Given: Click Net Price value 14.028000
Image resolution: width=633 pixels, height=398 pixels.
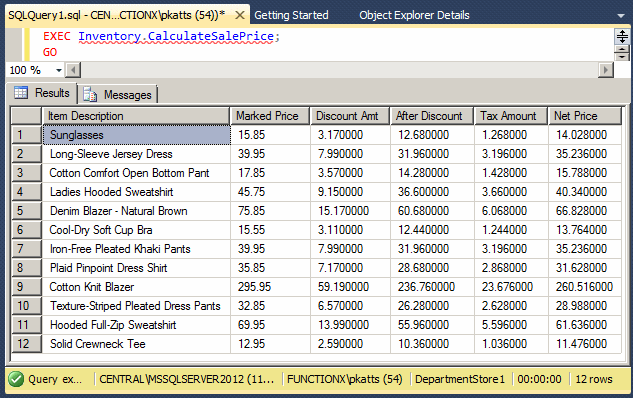Looking at the screenshot, I should point(585,135).
